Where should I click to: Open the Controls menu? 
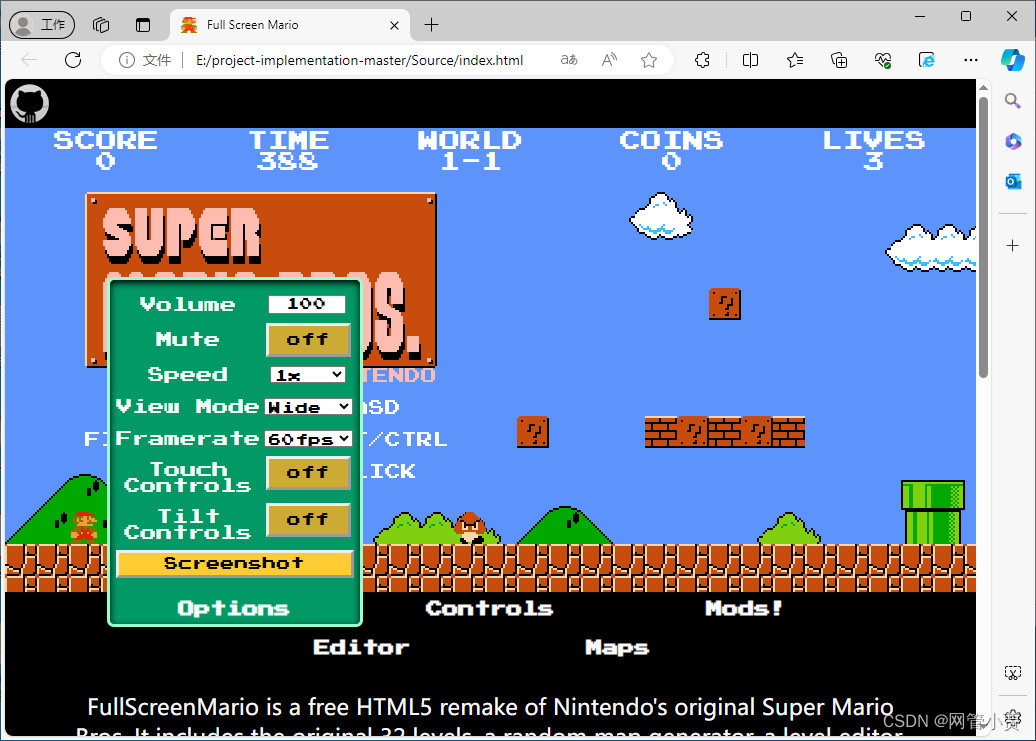(x=489, y=608)
